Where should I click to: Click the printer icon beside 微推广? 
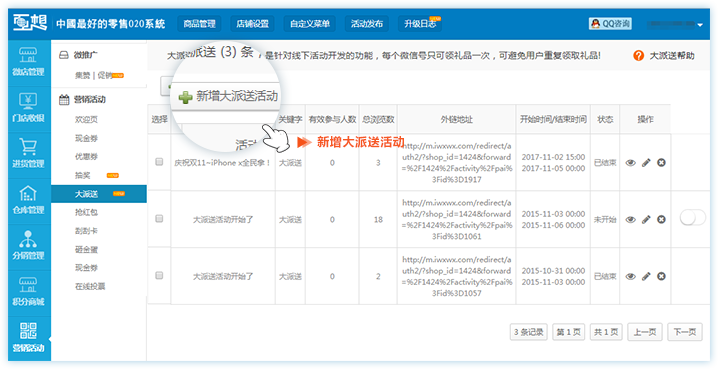point(64,55)
